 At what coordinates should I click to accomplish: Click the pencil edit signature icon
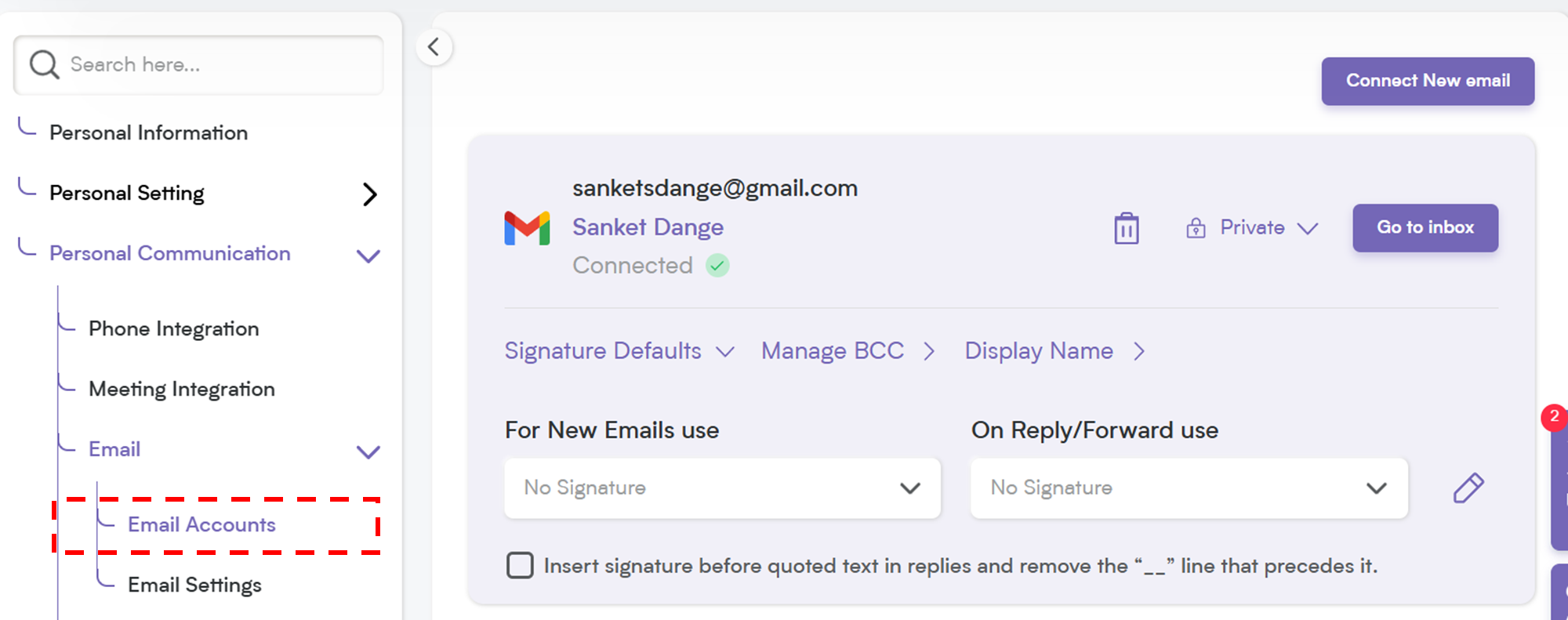1468,488
